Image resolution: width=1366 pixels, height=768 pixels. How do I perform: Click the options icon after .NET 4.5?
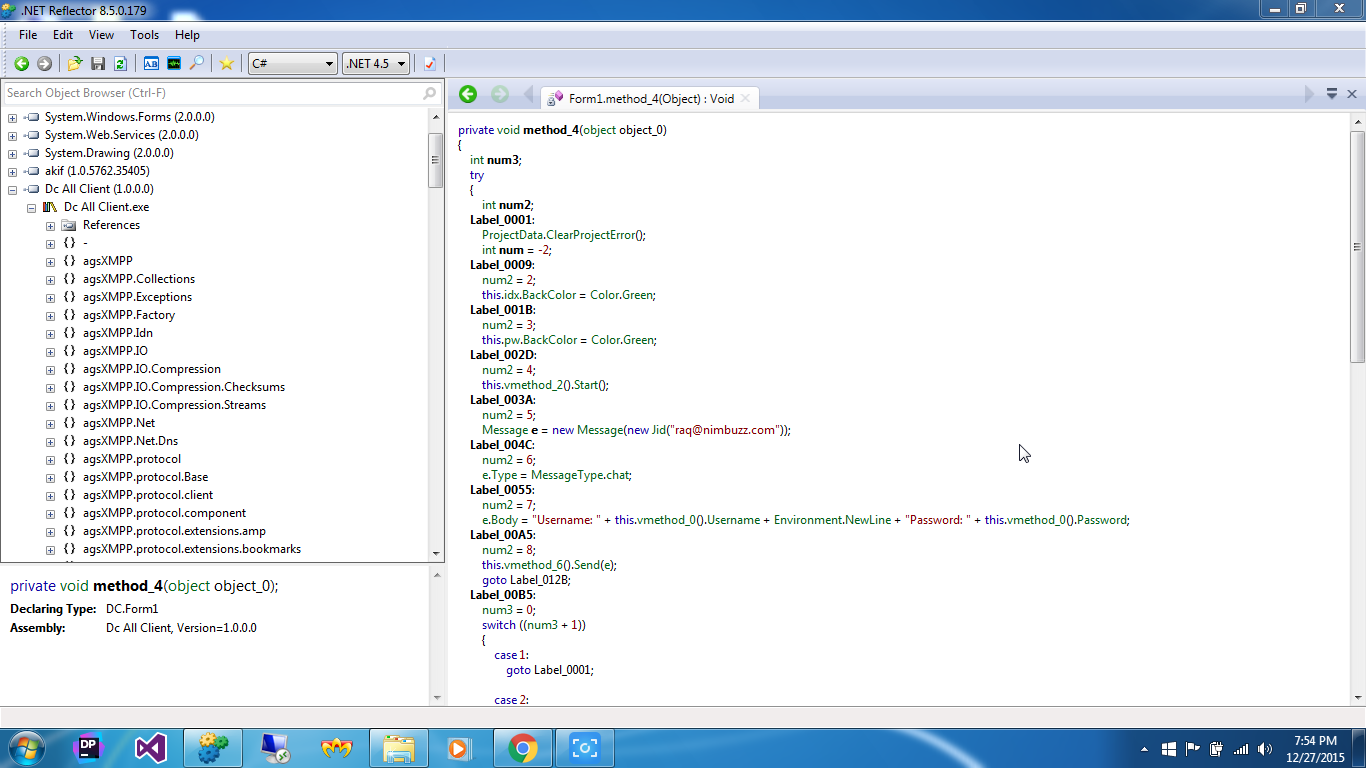[x=430, y=63]
